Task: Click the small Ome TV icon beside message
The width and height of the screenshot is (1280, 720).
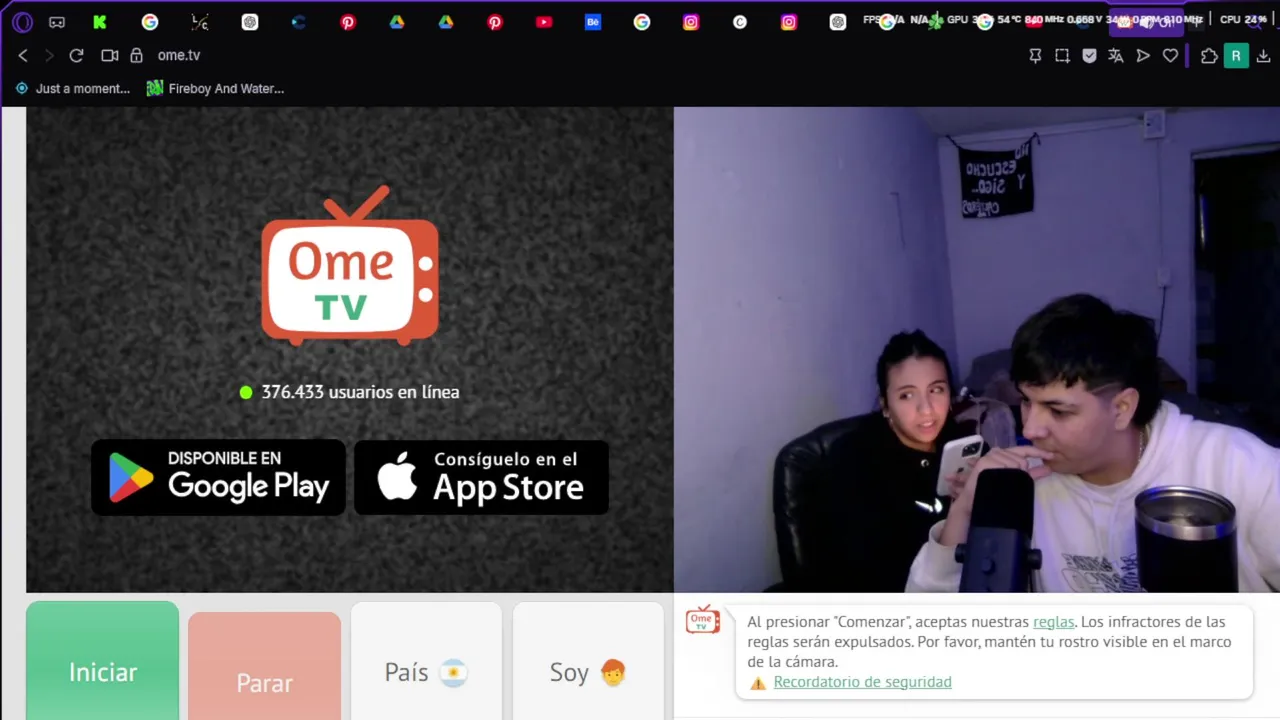Action: click(x=703, y=620)
